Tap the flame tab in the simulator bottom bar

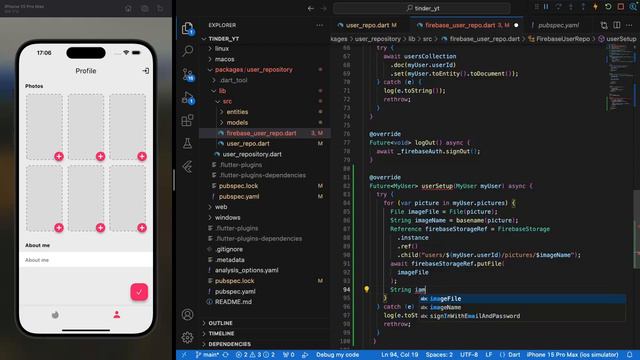(55, 315)
